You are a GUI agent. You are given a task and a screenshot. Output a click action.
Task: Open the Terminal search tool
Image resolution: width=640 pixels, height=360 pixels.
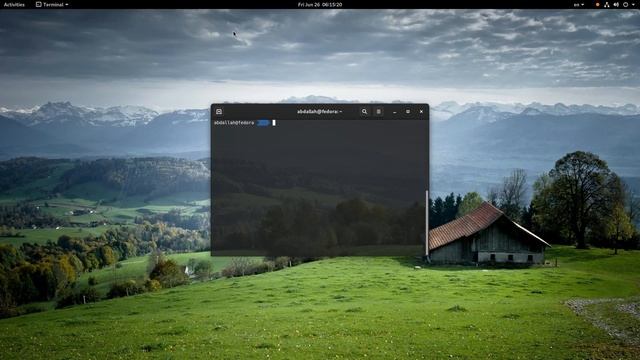pyautogui.click(x=364, y=111)
